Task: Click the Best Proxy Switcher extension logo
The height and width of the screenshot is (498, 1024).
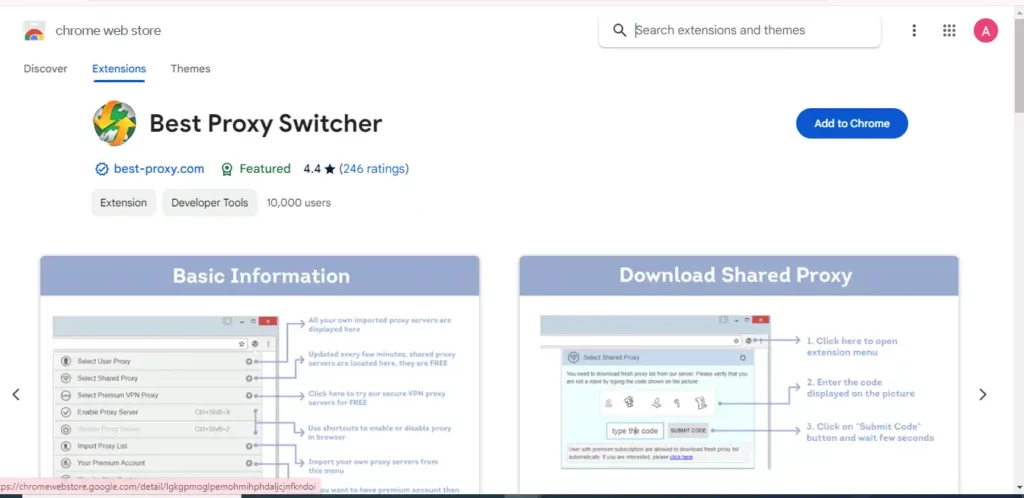Action: click(115, 123)
